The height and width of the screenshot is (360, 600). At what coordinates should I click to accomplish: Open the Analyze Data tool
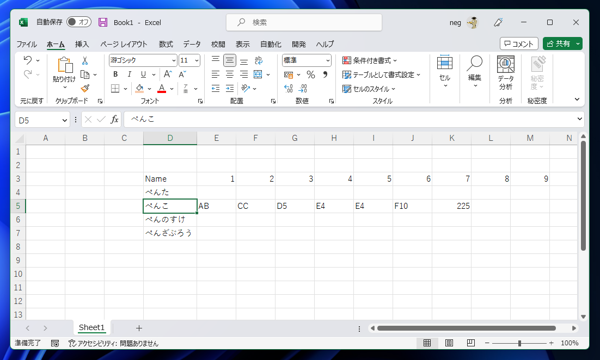click(505, 73)
